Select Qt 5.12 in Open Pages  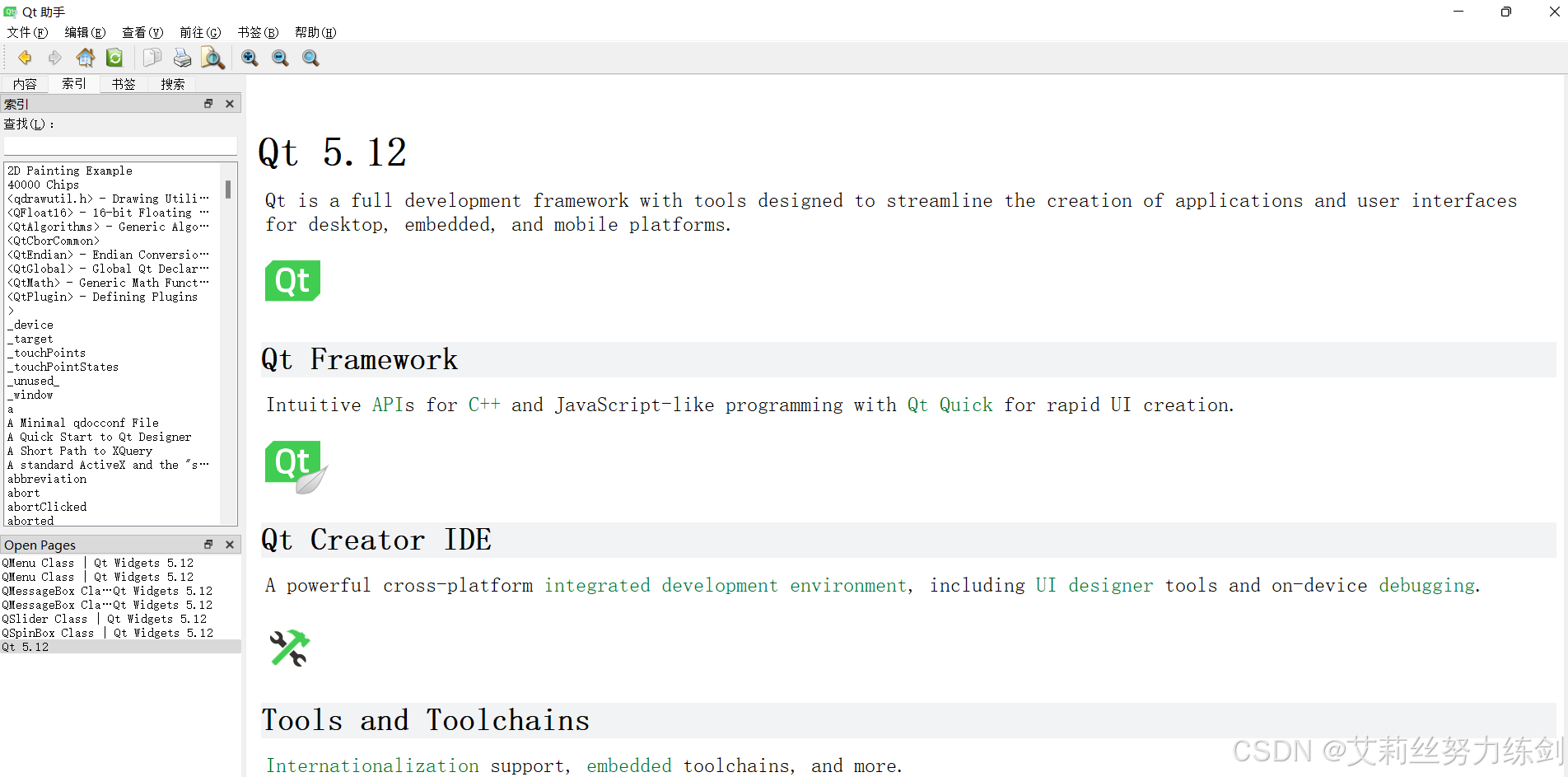(x=120, y=647)
